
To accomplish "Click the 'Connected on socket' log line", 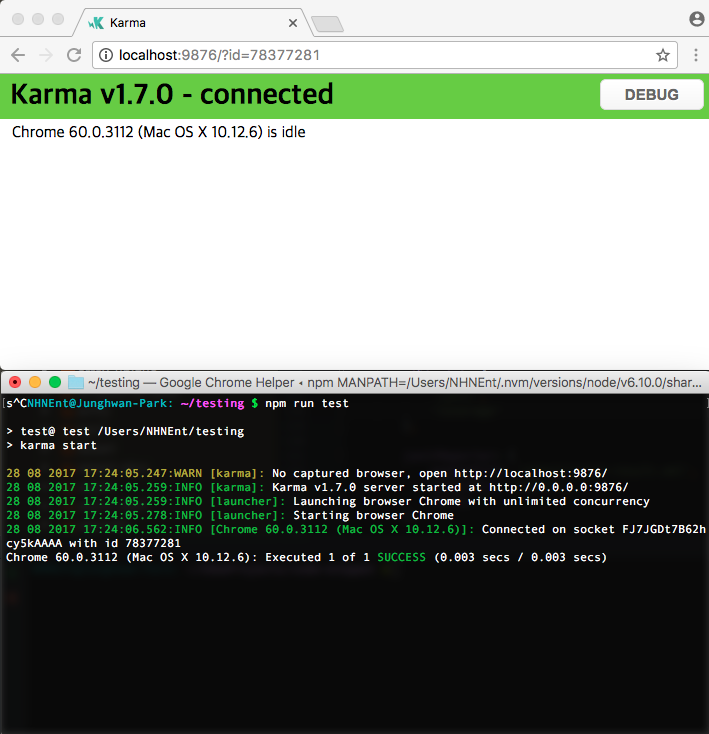I will click(x=356, y=529).
